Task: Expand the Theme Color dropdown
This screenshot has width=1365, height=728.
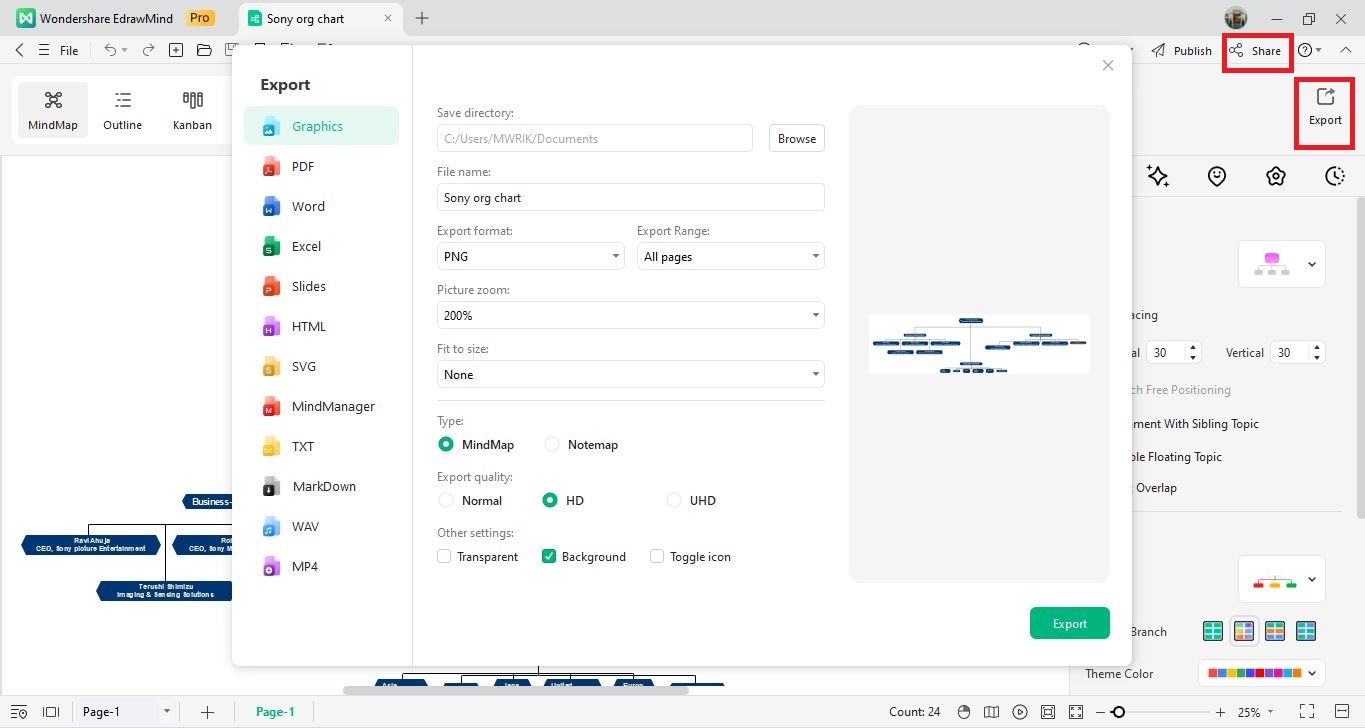Action: pos(1262,673)
